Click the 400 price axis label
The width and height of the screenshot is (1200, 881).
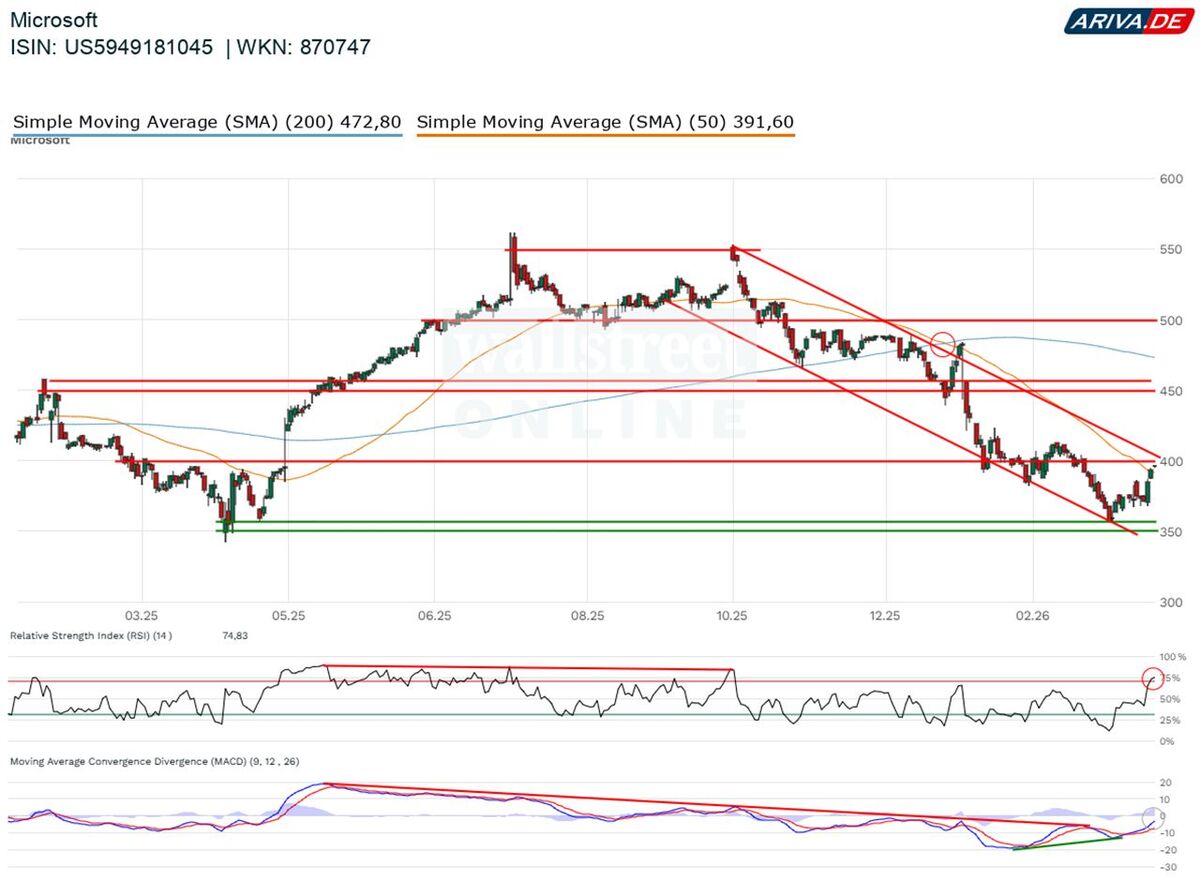coord(1171,461)
